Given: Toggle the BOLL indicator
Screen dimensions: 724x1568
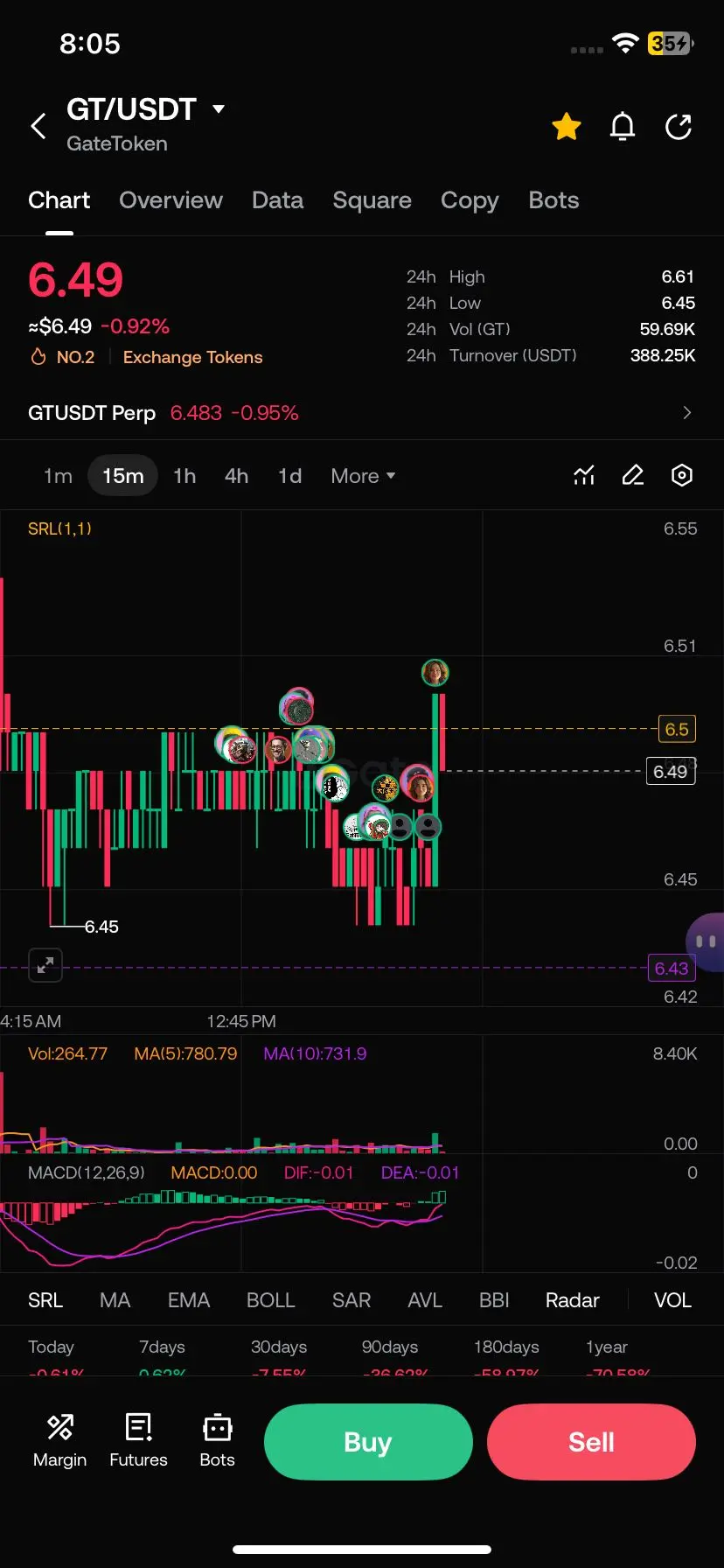Looking at the screenshot, I should 271,1300.
